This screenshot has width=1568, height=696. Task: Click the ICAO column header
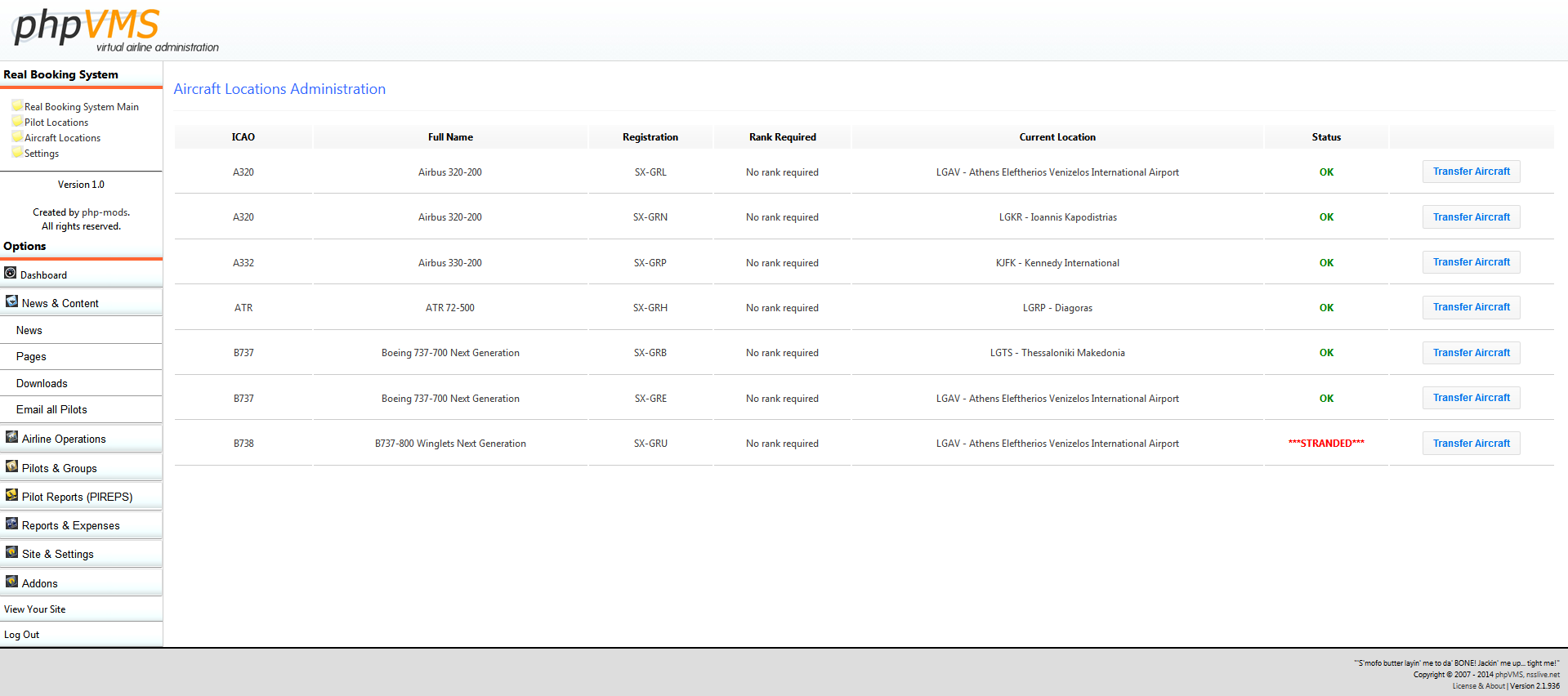pos(243,137)
